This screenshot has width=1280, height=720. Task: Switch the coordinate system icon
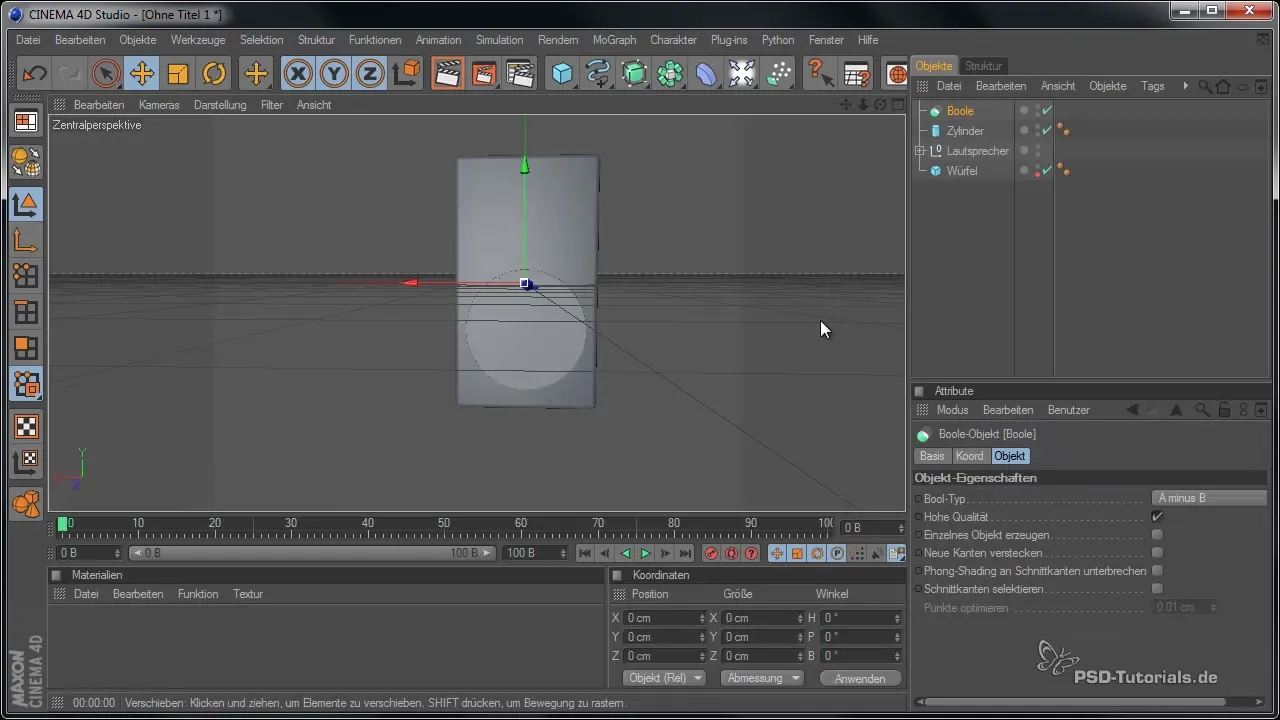pyautogui.click(x=406, y=74)
